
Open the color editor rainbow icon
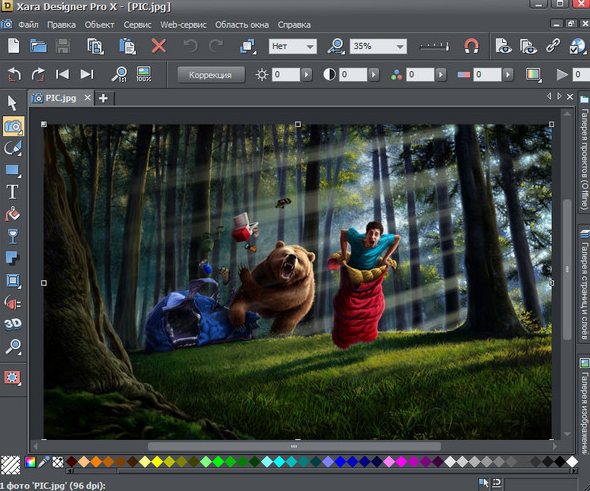(30, 462)
